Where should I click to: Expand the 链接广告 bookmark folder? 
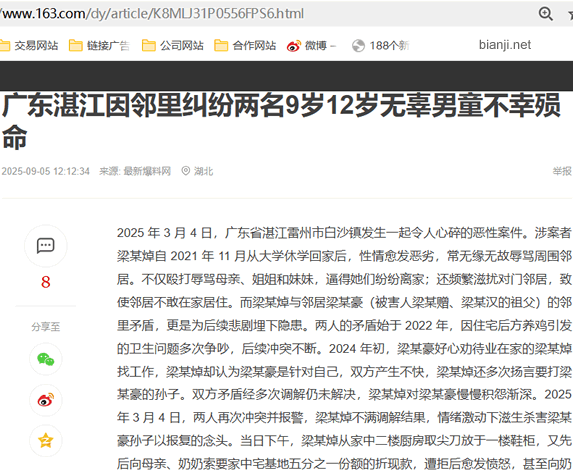[99, 46]
